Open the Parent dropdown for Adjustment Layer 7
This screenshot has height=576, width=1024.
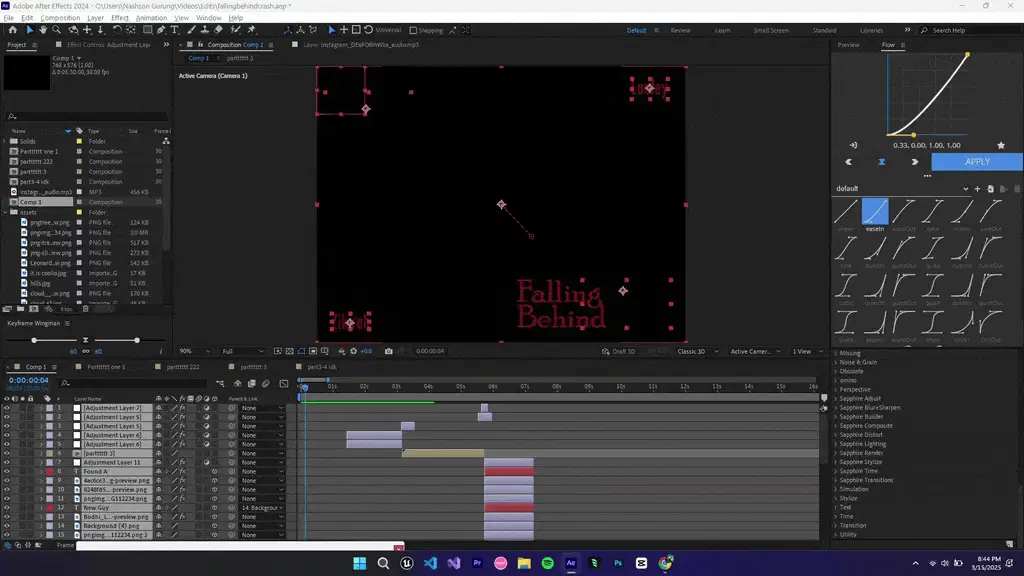click(x=263, y=408)
